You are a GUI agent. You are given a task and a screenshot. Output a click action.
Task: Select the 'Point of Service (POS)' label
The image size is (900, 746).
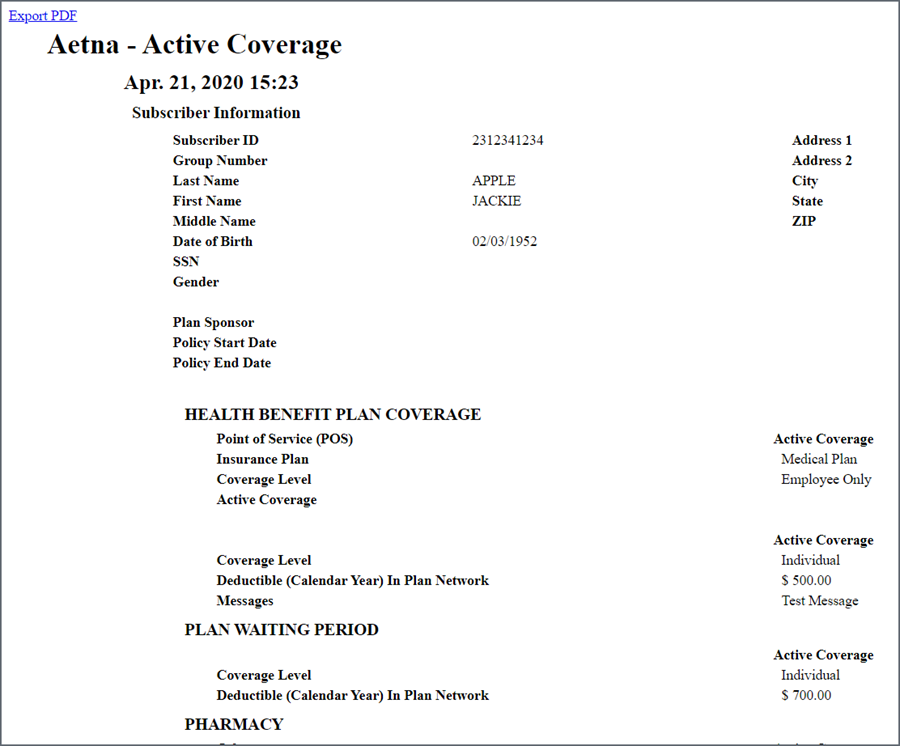[285, 439]
